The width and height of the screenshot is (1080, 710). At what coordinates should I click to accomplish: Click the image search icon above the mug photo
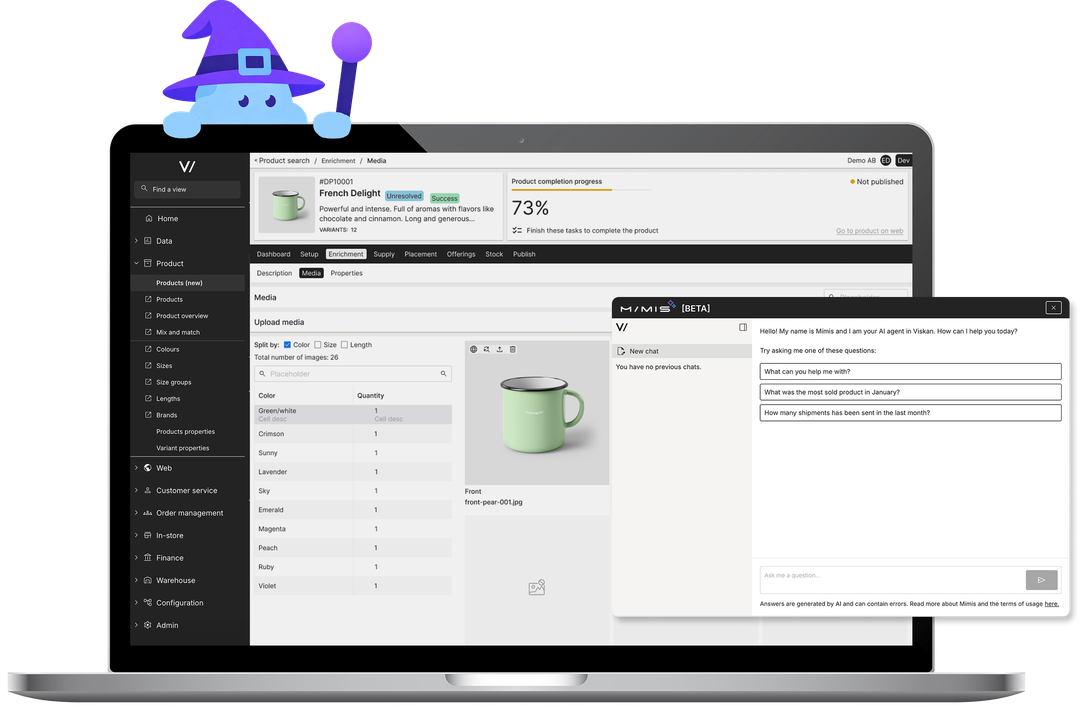pos(487,349)
